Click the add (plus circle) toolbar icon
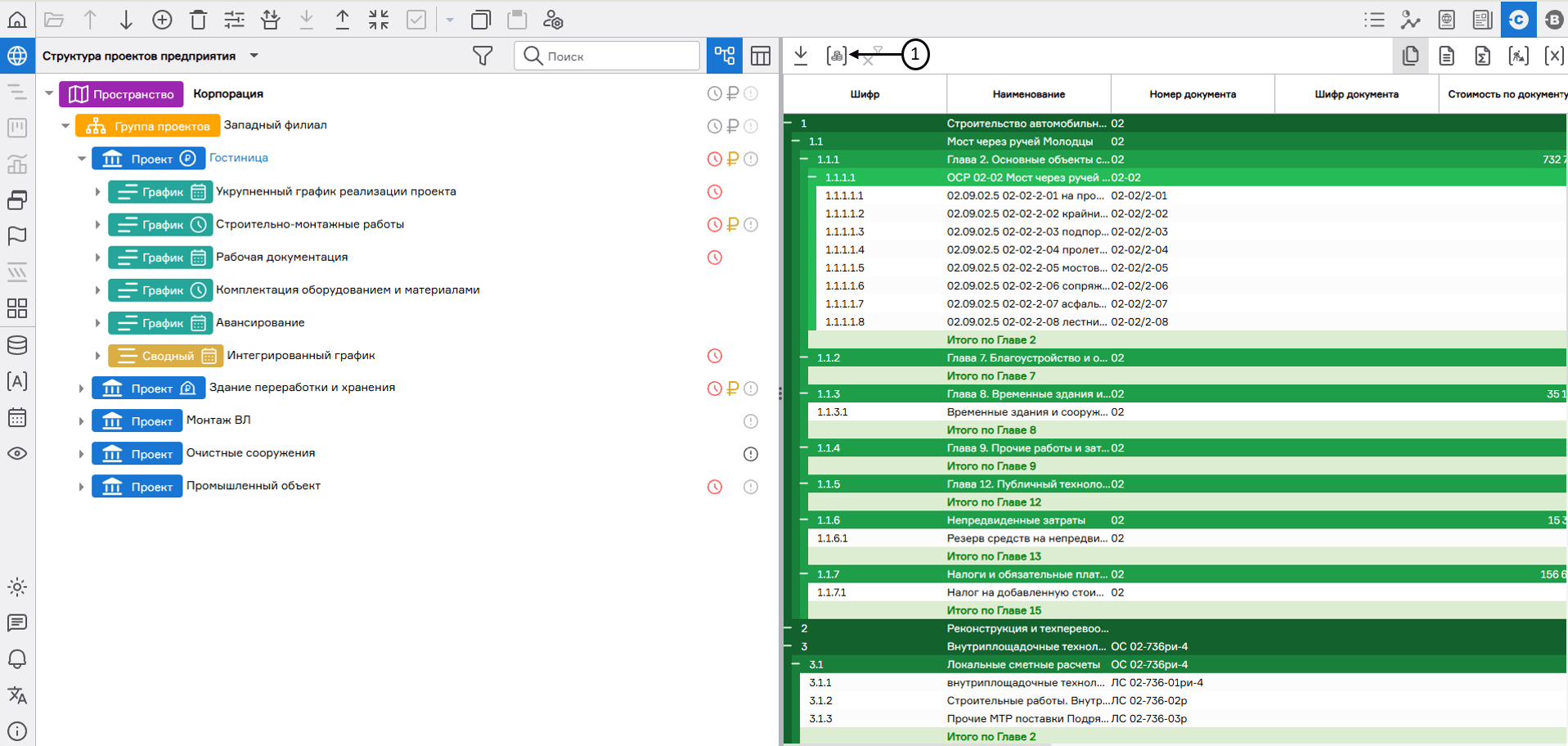The height and width of the screenshot is (746, 1568). (x=162, y=20)
